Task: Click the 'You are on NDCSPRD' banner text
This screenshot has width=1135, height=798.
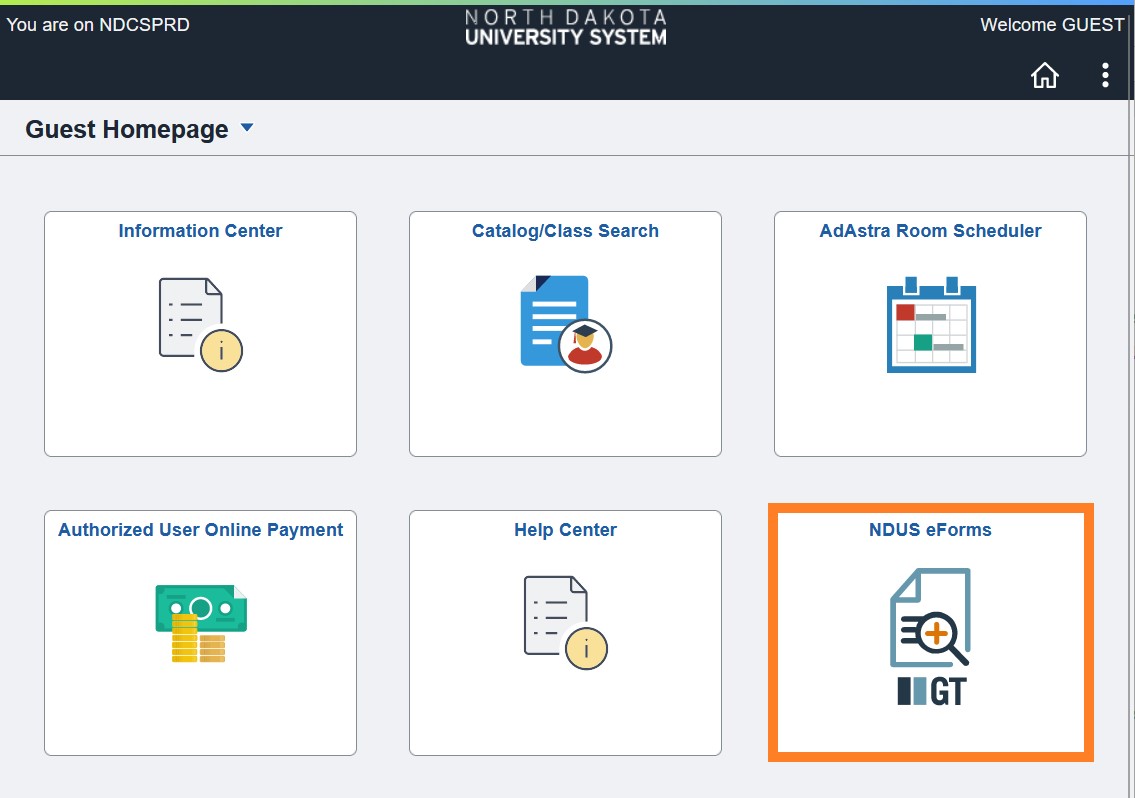Action: point(98,24)
